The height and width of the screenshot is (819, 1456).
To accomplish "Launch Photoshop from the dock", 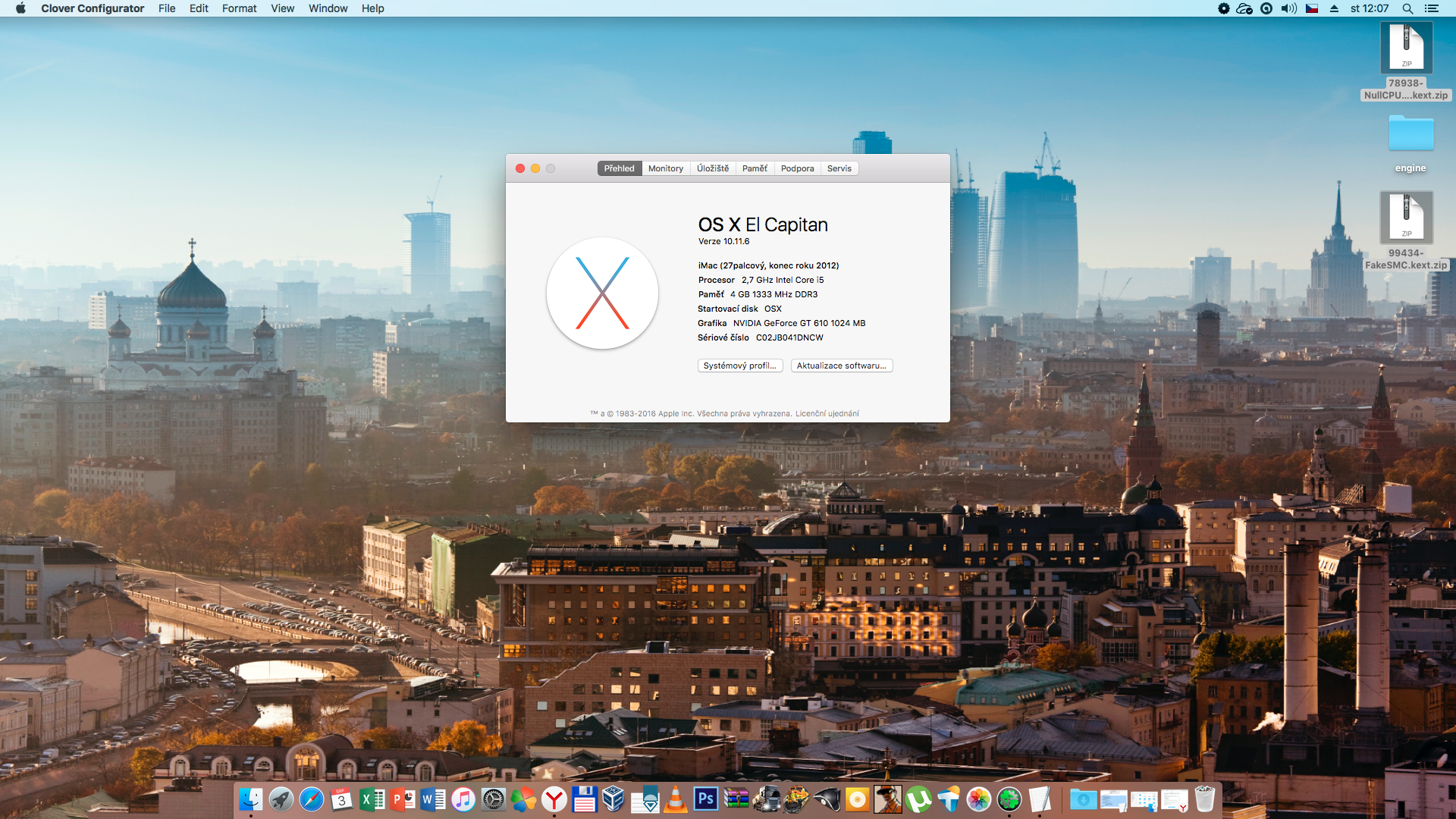I will [x=705, y=799].
